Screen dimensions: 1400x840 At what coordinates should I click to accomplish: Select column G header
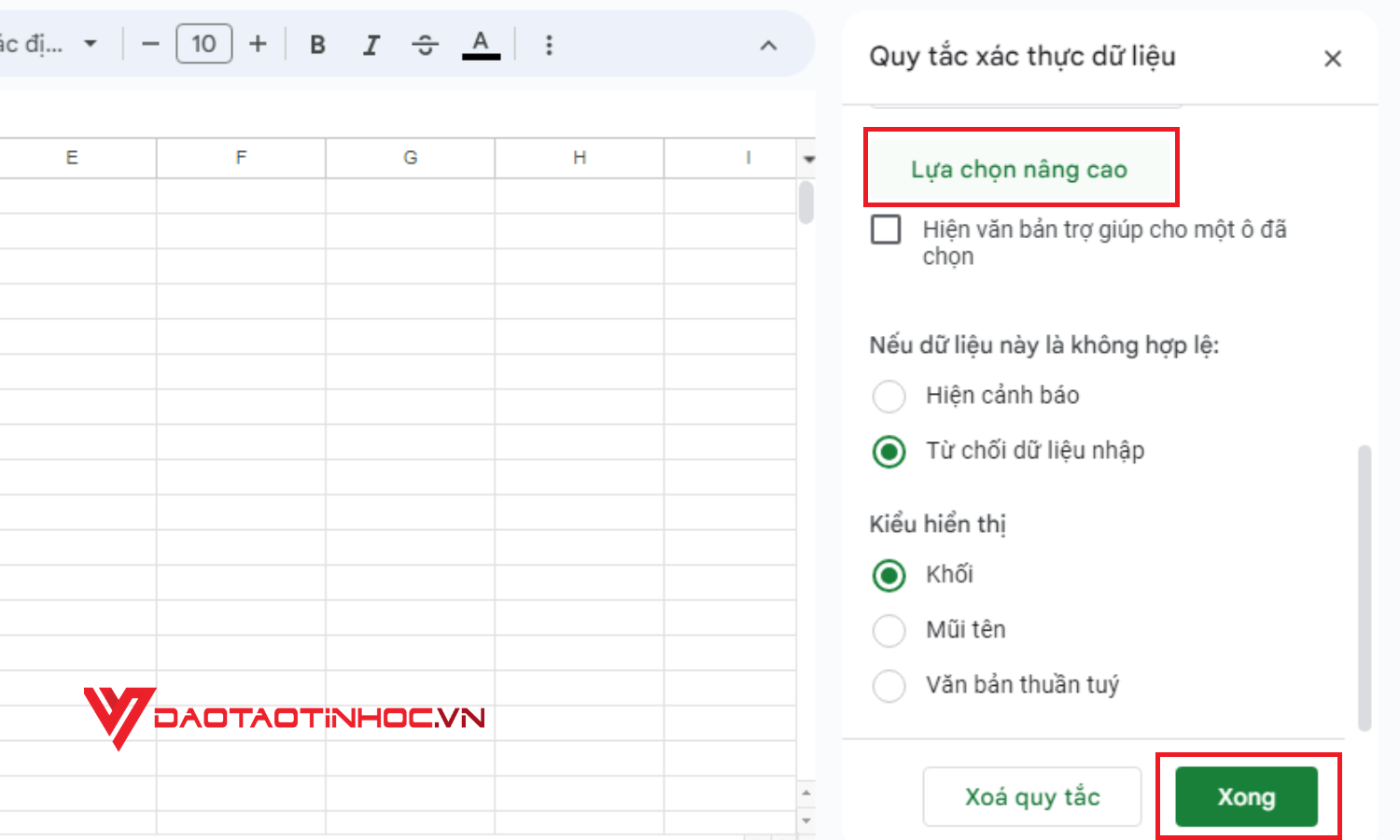tap(410, 158)
